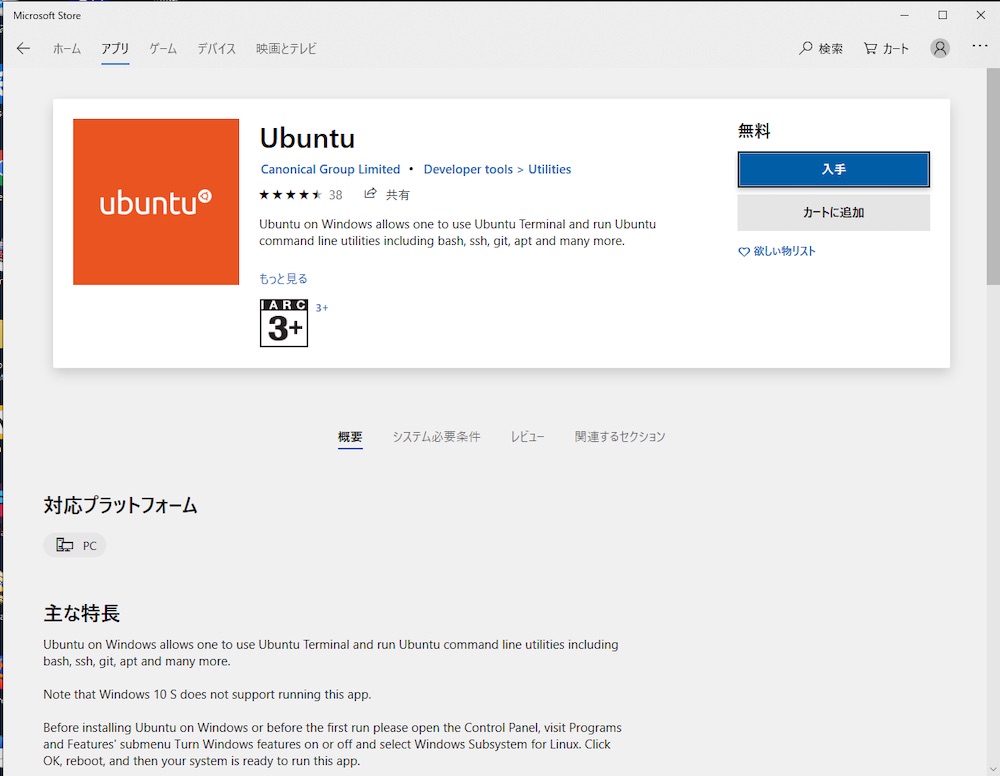Click the カートに追加 button

[834, 212]
